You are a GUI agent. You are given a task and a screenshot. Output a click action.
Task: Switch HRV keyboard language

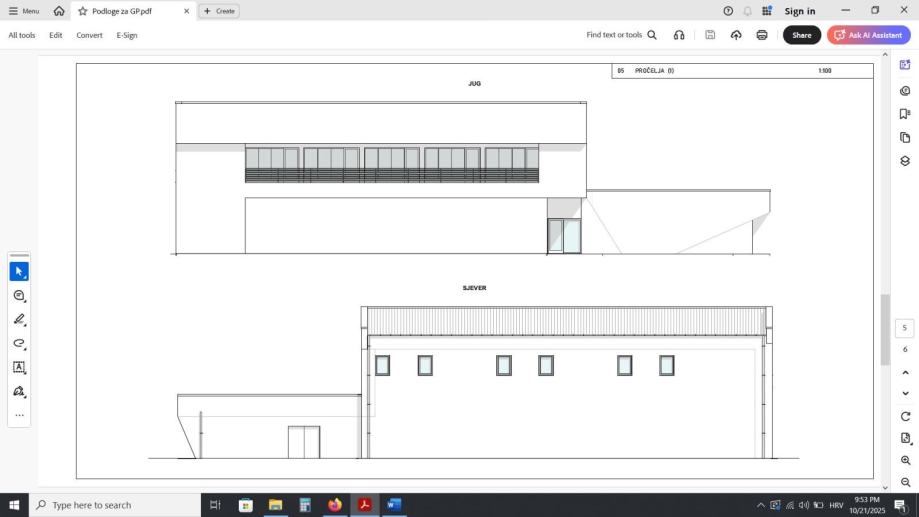[836, 505]
